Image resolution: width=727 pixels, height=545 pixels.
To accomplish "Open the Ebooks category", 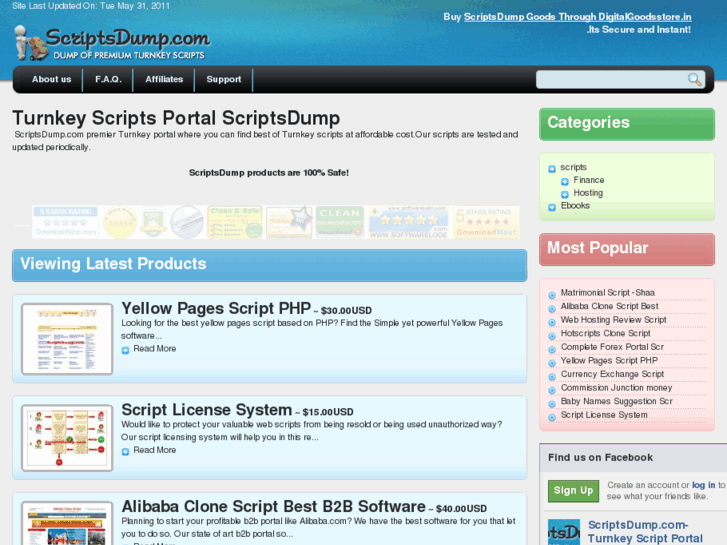I will (x=575, y=205).
